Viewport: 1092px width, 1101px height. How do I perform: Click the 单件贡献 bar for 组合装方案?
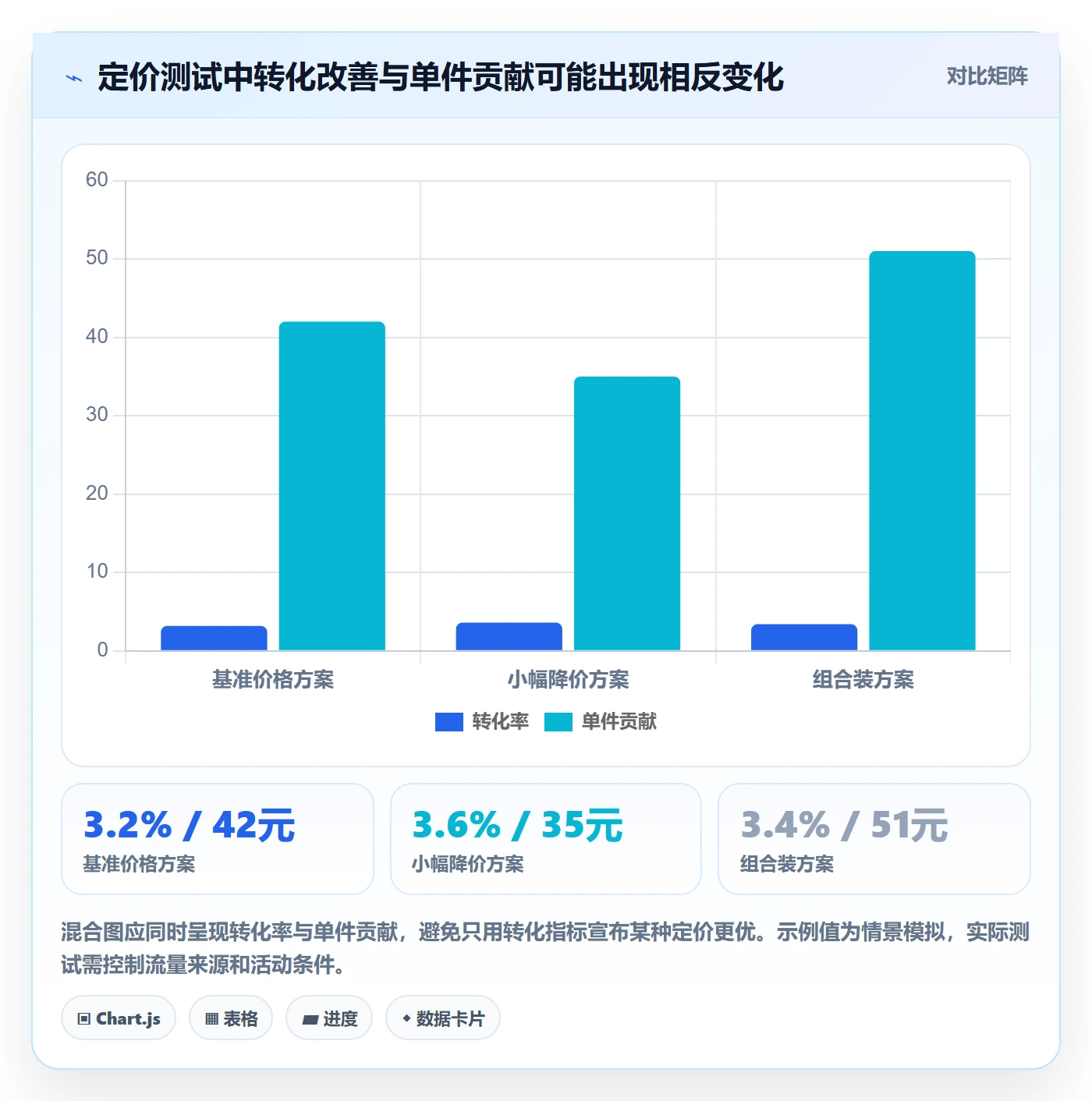922,451
